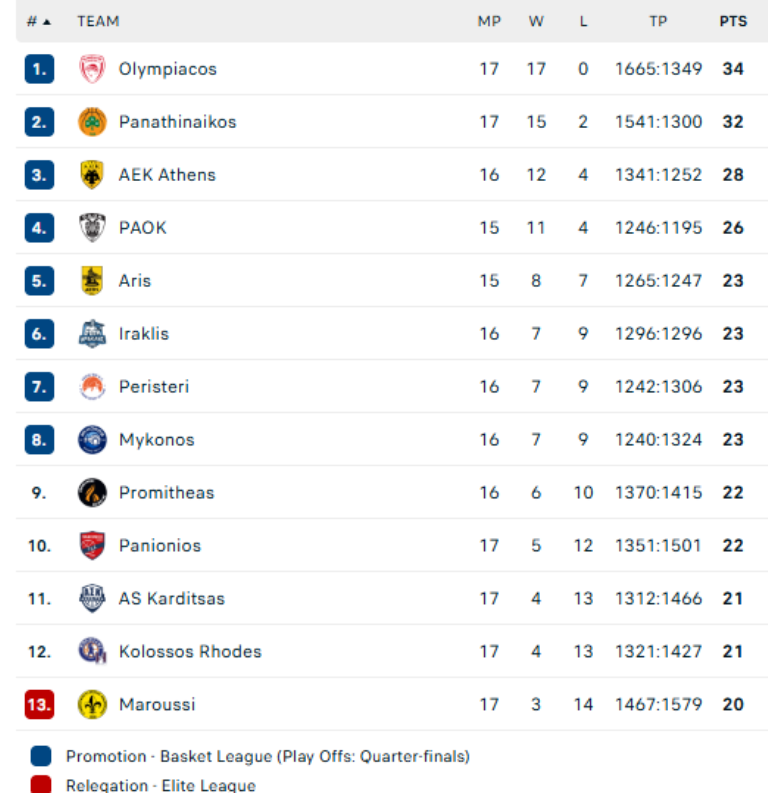Image resolution: width=768 pixels, height=793 pixels.
Task: Sort standings by PTS column header
Action: click(733, 21)
